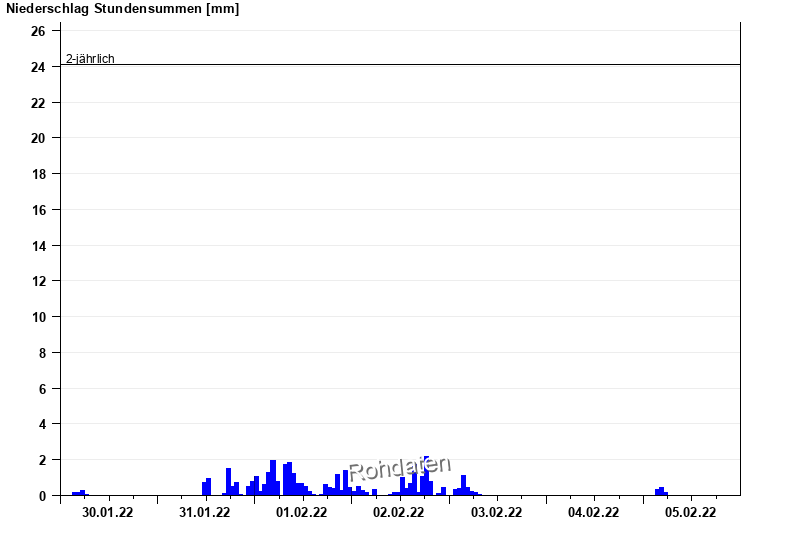Click the small rainfall bars before 05.02.22

(661, 492)
